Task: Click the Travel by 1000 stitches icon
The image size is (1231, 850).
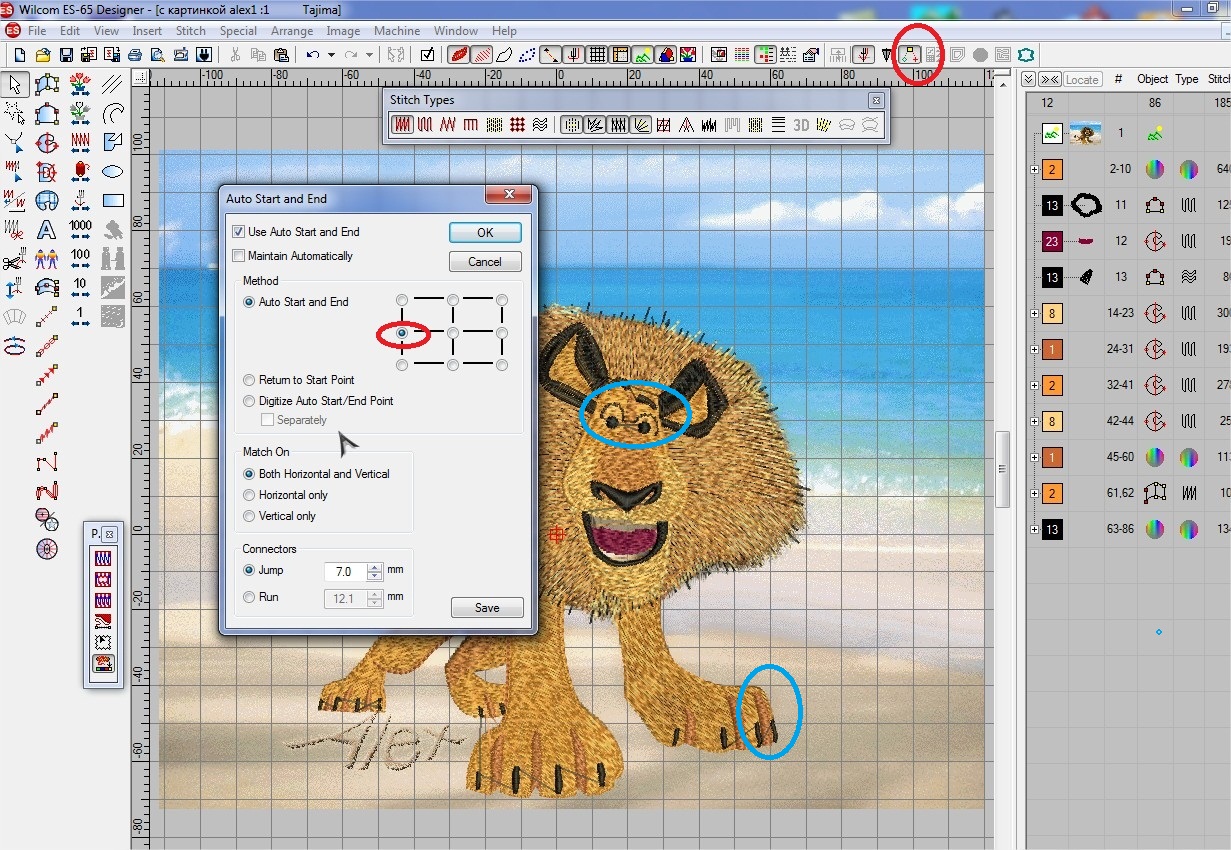Action: 81,230
